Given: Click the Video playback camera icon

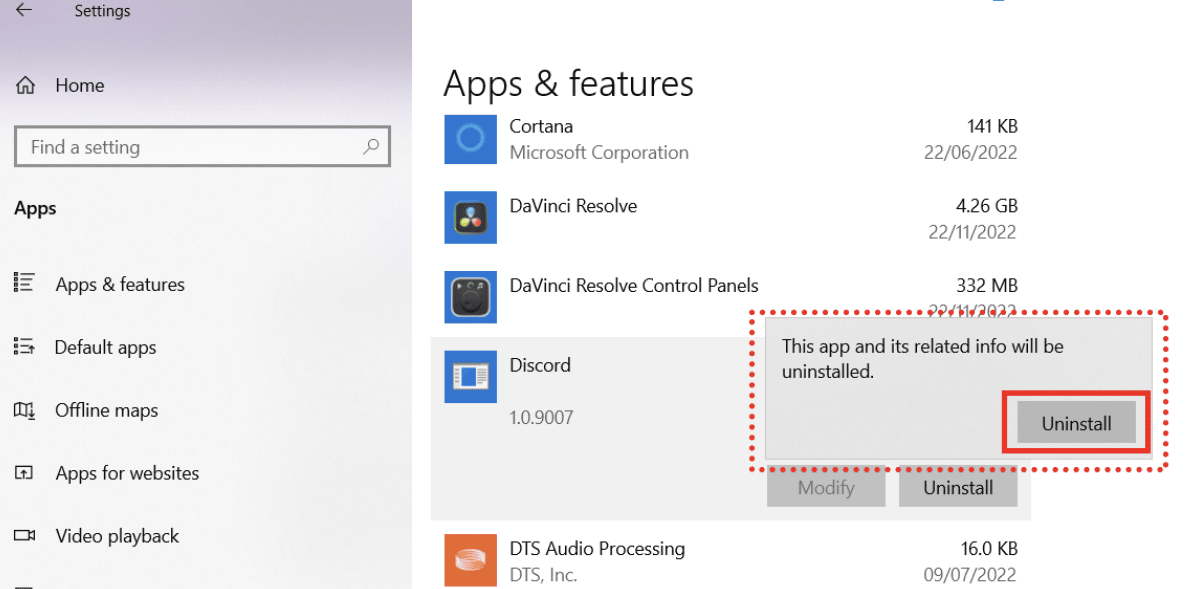Looking at the screenshot, I should click(x=24, y=536).
